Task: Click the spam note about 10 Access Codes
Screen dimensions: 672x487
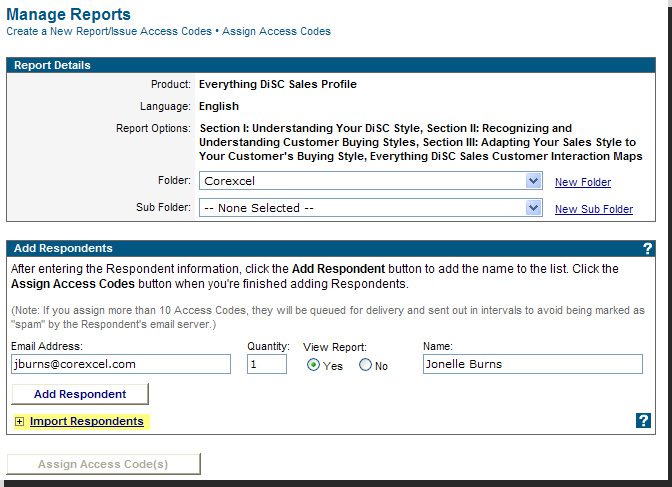Action: pyautogui.click(x=328, y=317)
